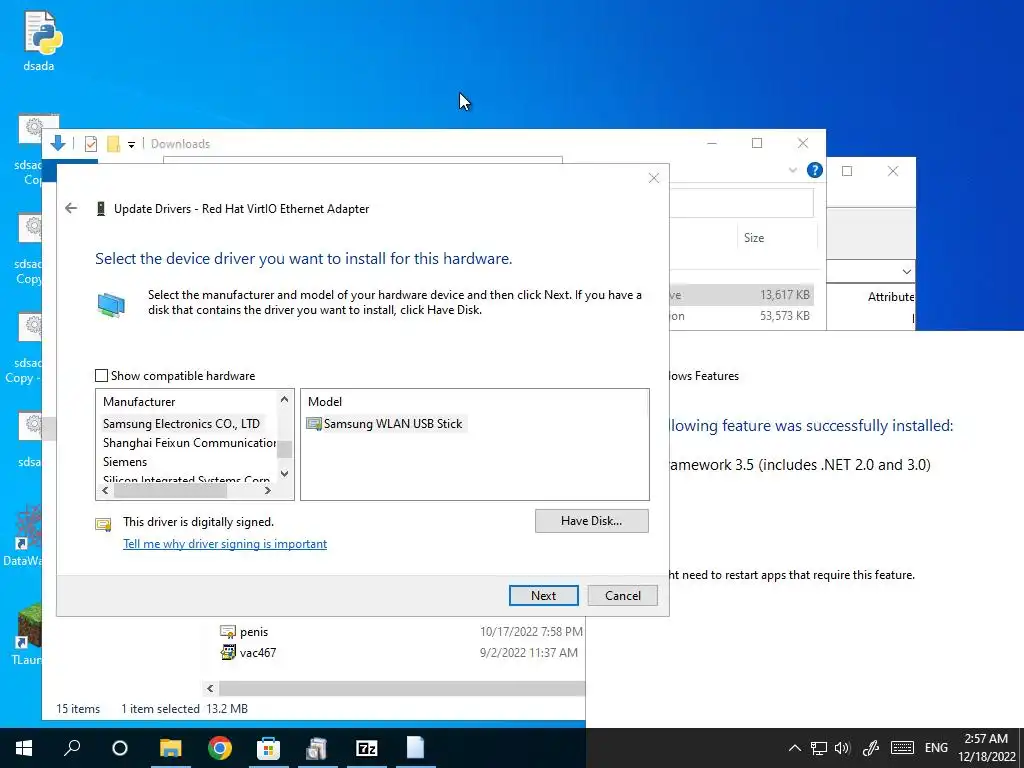This screenshot has width=1024, height=768.
Task: Open clock and date flyout
Action: click(x=986, y=748)
